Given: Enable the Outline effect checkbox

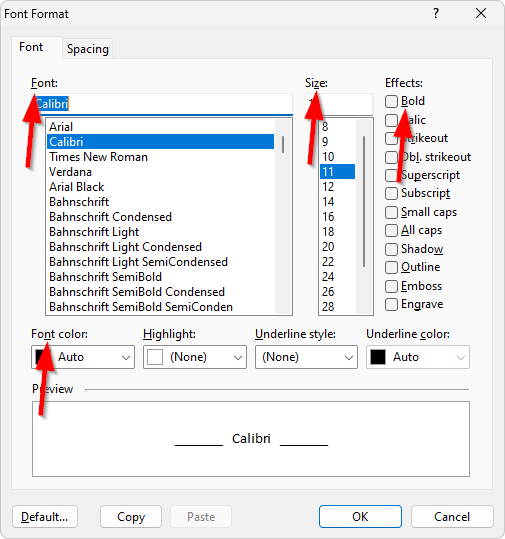Looking at the screenshot, I should (391, 267).
